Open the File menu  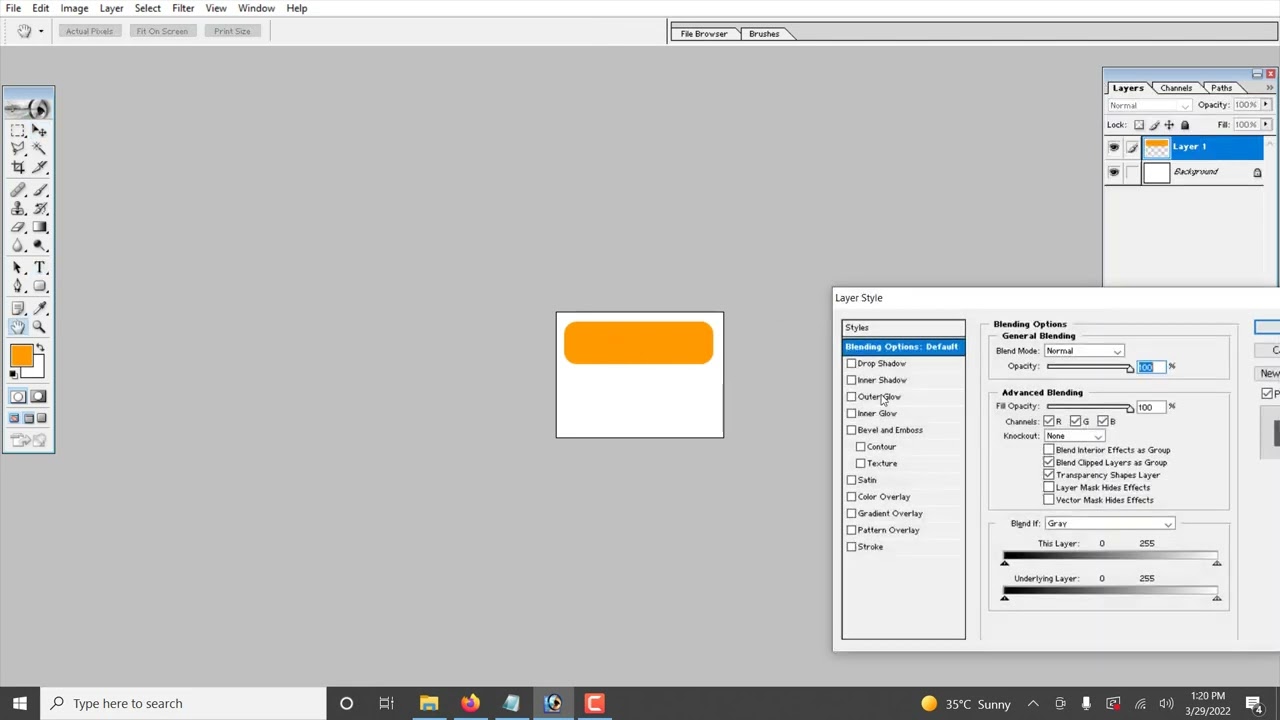(13, 8)
